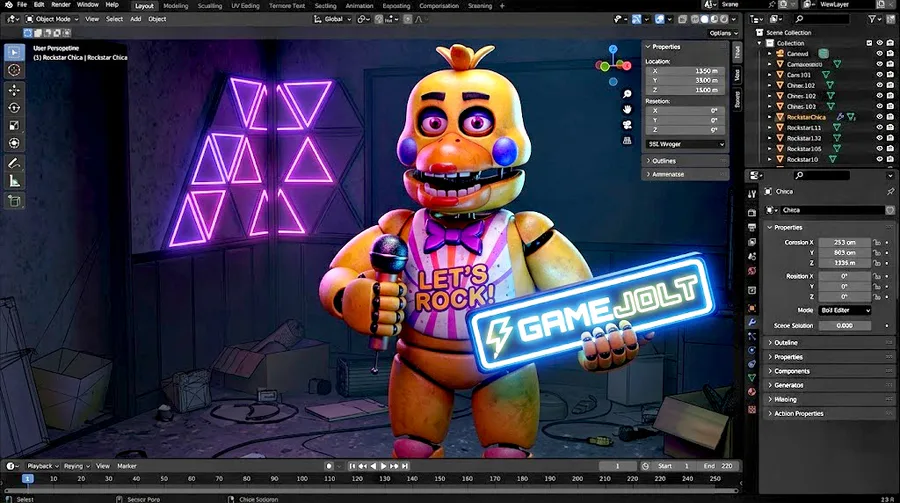Switch to the Modeling workspace tab
Image resolution: width=900 pixels, height=503 pixels.
[x=176, y=6]
